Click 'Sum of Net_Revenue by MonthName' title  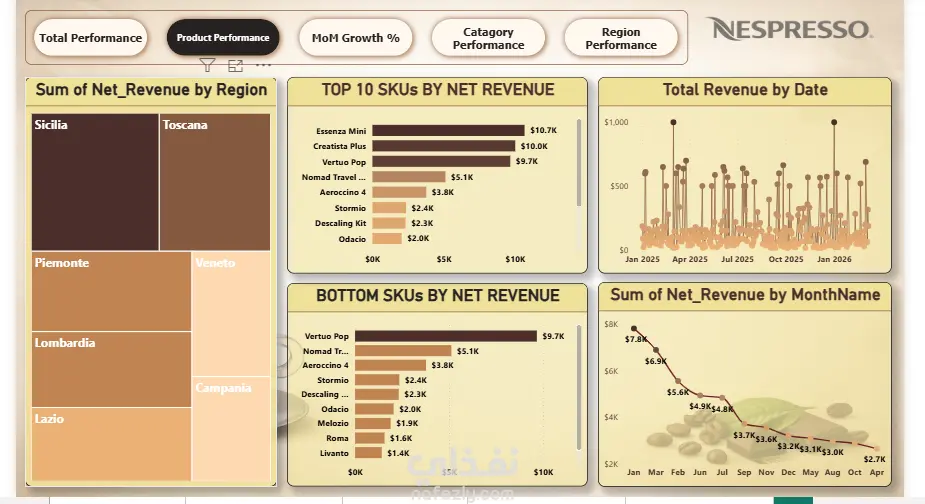click(x=745, y=294)
